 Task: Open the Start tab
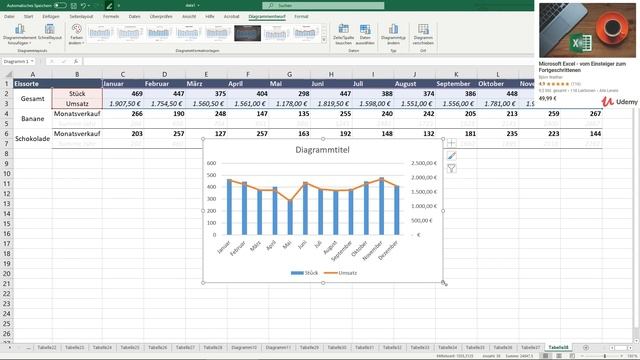[29, 16]
